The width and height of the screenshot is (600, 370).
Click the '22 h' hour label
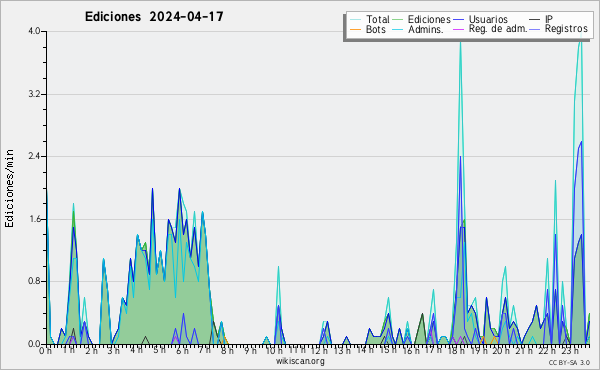click(546, 351)
